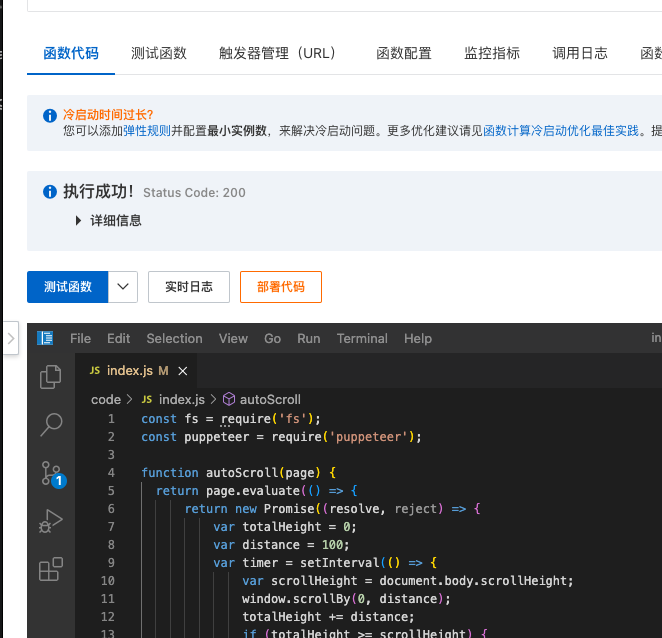Click the autoScroll symbol icon in breadcrumb
Image resolution: width=662 pixels, height=638 pixels.
229,399
